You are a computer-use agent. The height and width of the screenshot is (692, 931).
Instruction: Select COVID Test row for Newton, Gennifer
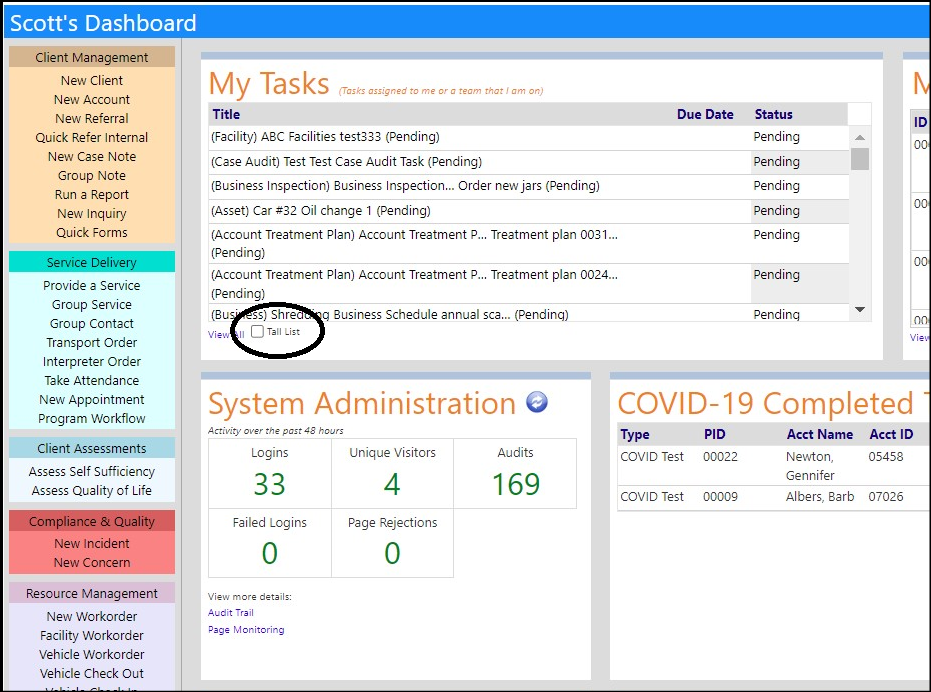[x=773, y=466]
